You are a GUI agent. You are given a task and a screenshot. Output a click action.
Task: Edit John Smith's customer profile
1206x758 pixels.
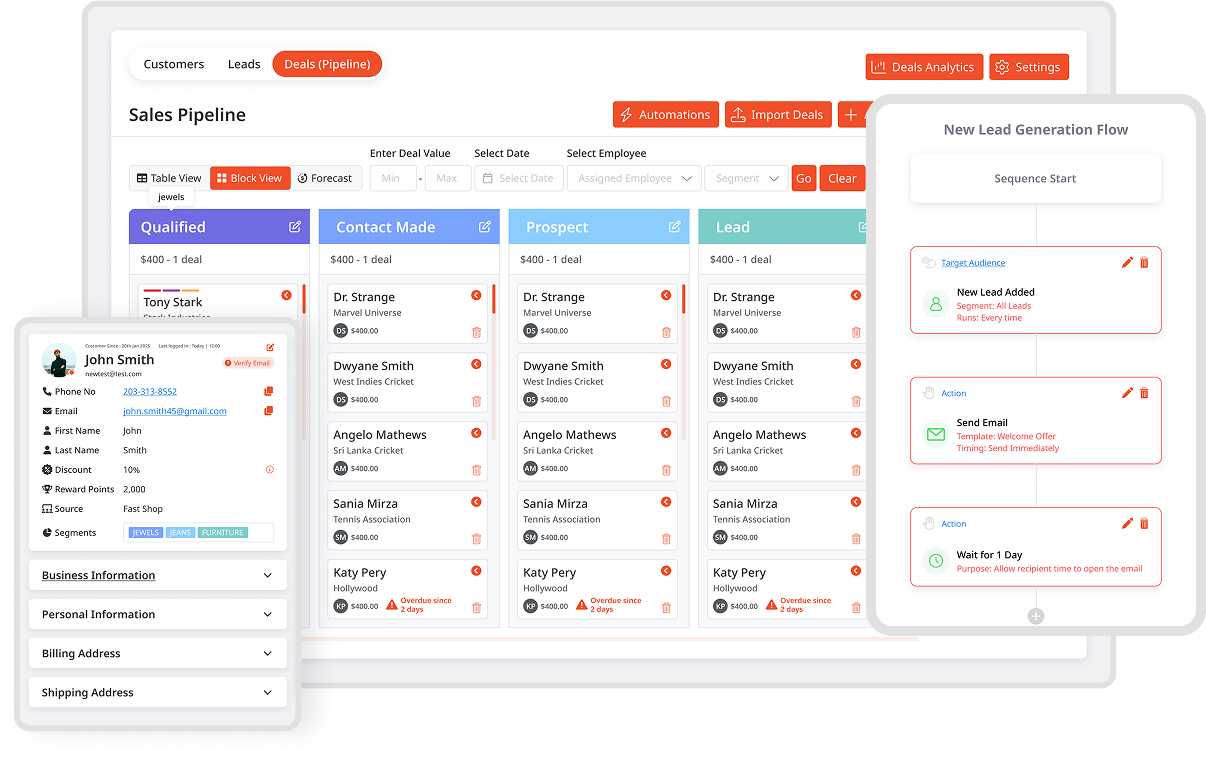tap(270, 347)
